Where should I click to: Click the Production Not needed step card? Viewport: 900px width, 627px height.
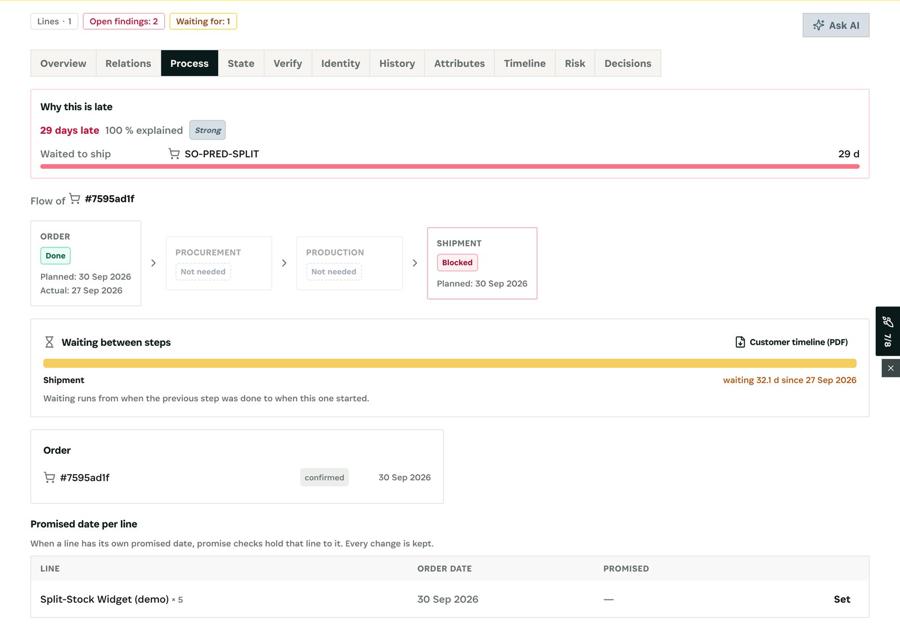350,263
